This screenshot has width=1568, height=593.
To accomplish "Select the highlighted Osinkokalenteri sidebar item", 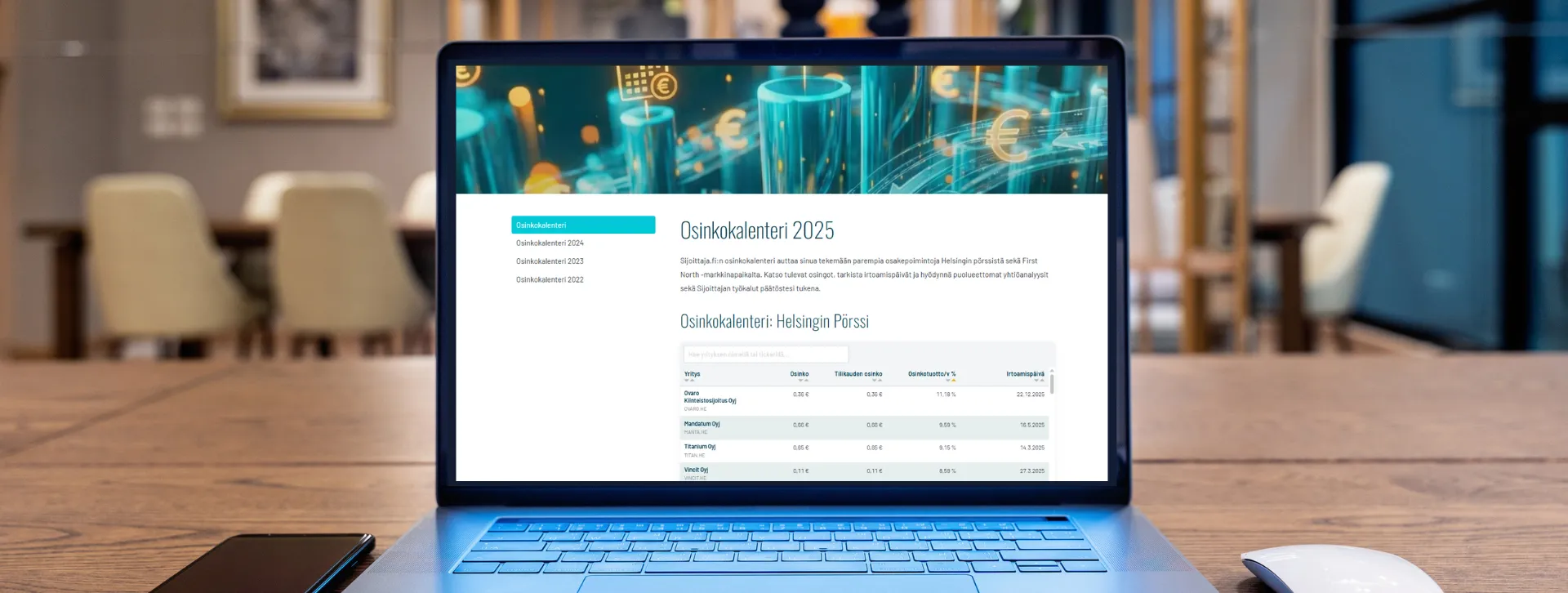I will pos(583,225).
